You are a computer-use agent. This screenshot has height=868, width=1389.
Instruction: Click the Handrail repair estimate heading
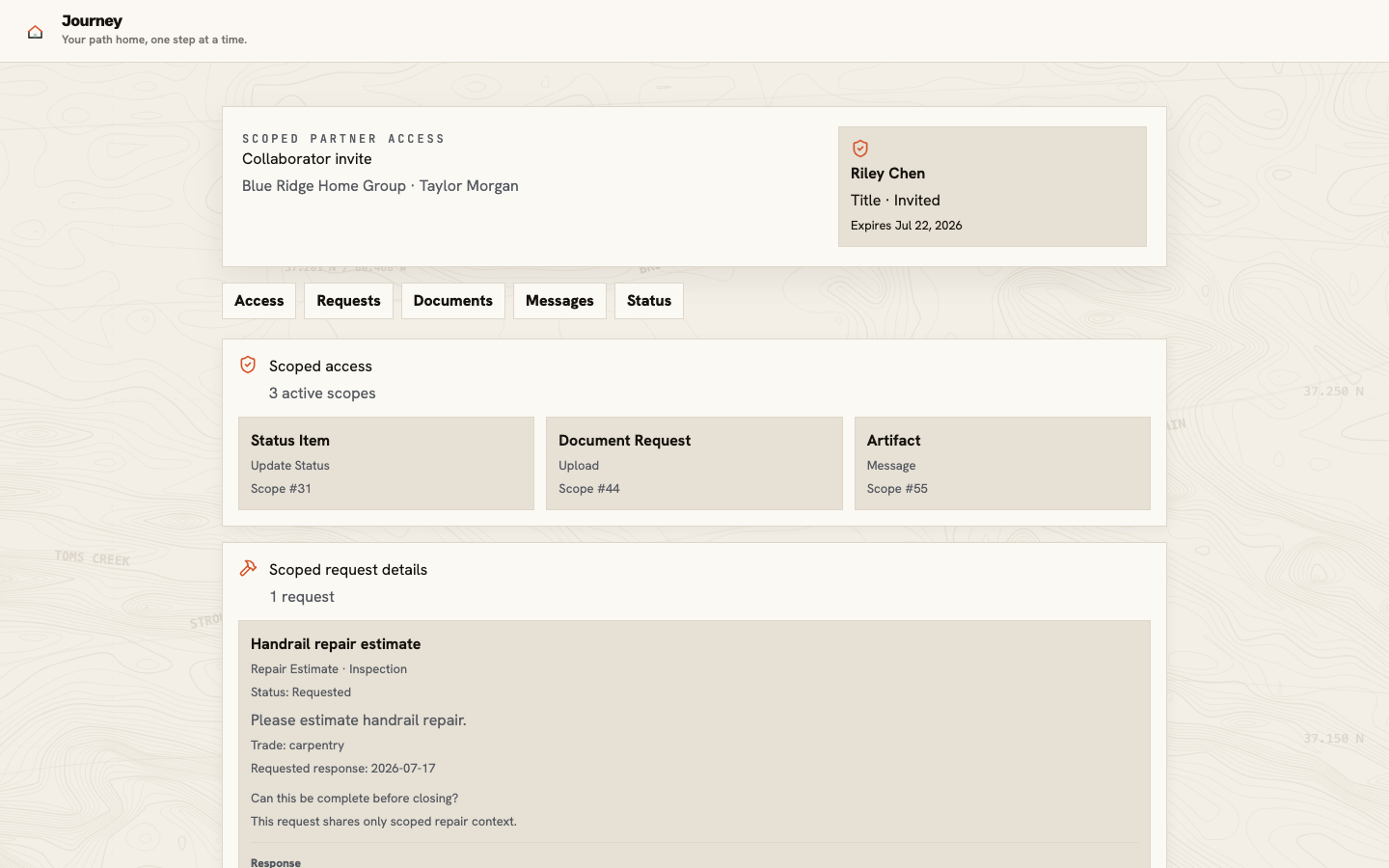[x=336, y=643]
